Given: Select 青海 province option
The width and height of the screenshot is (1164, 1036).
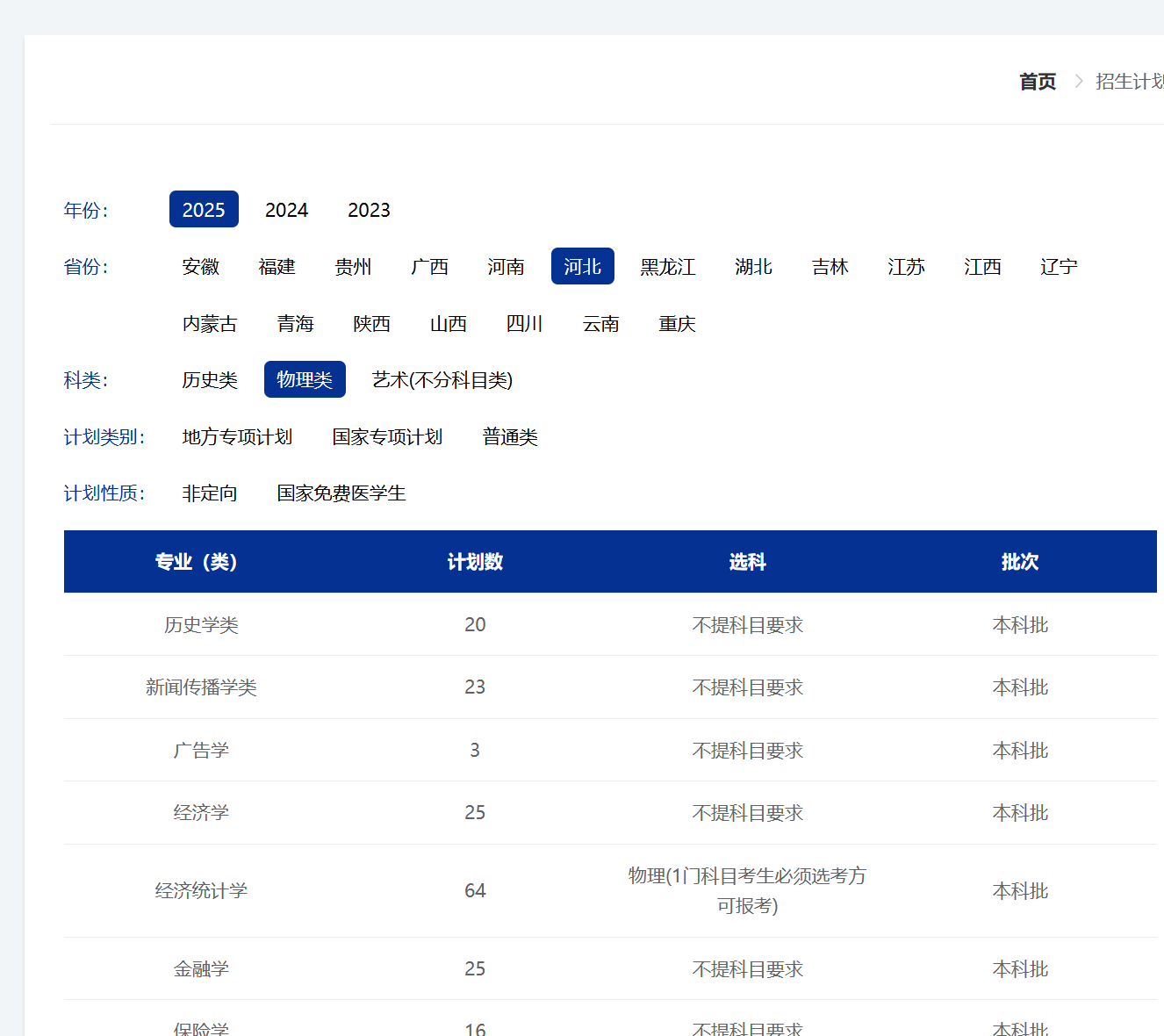Looking at the screenshot, I should 295,323.
